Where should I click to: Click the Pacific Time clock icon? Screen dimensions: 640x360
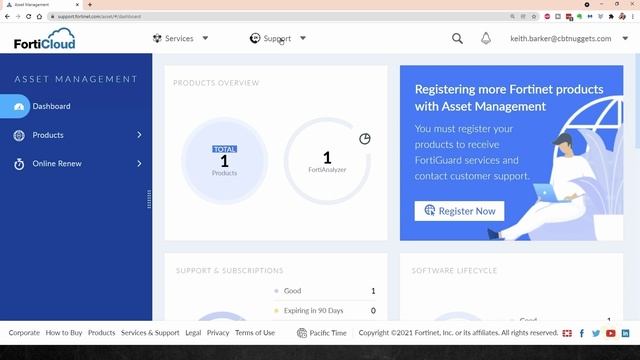coord(302,333)
